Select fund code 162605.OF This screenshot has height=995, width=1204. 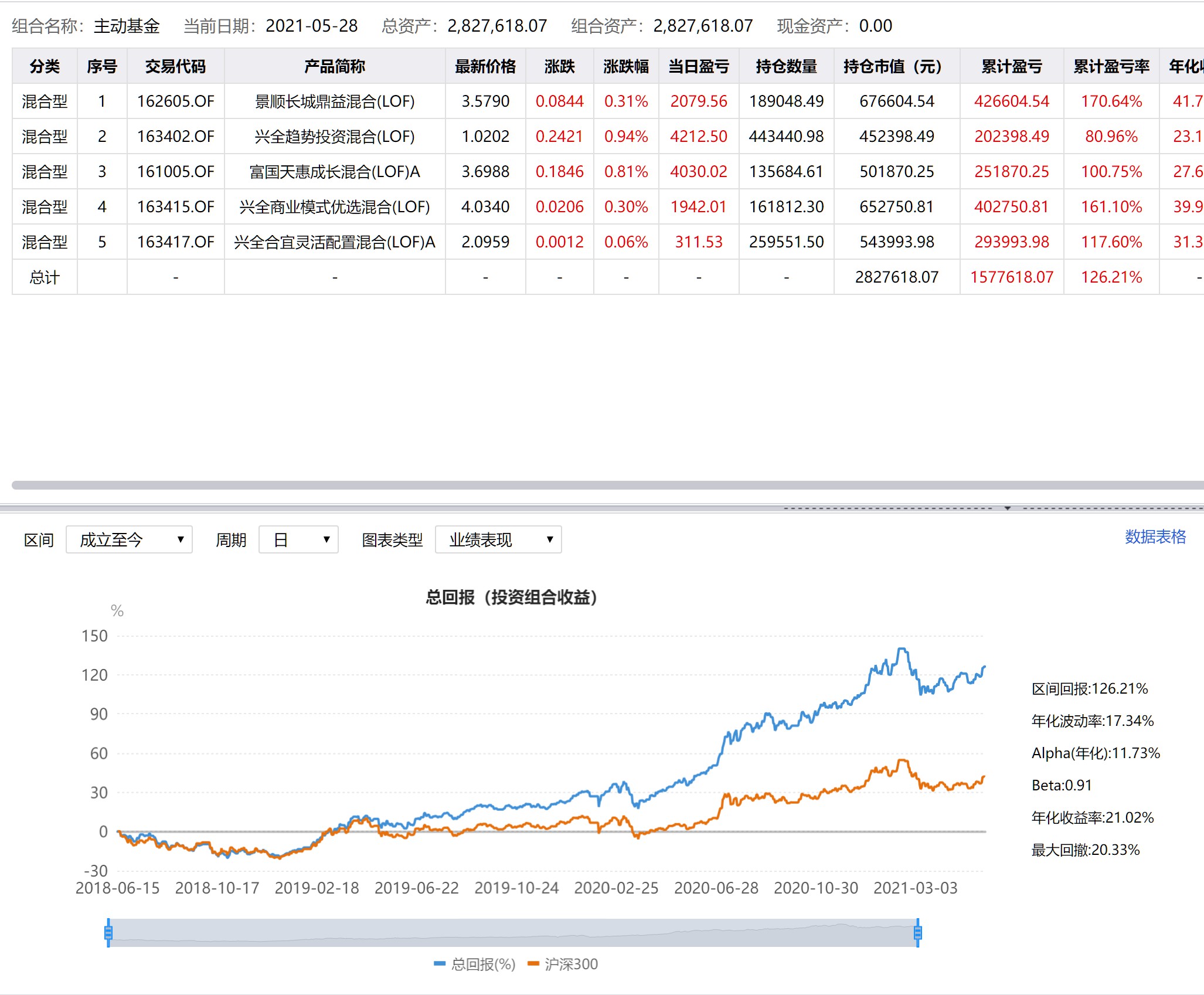click(176, 101)
